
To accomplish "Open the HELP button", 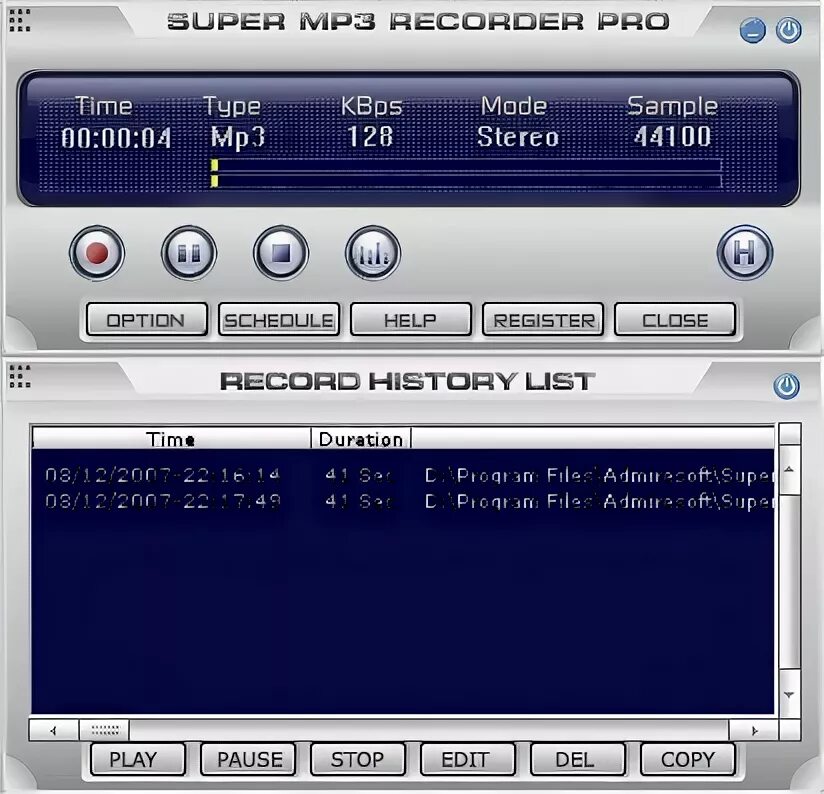I will click(x=410, y=319).
